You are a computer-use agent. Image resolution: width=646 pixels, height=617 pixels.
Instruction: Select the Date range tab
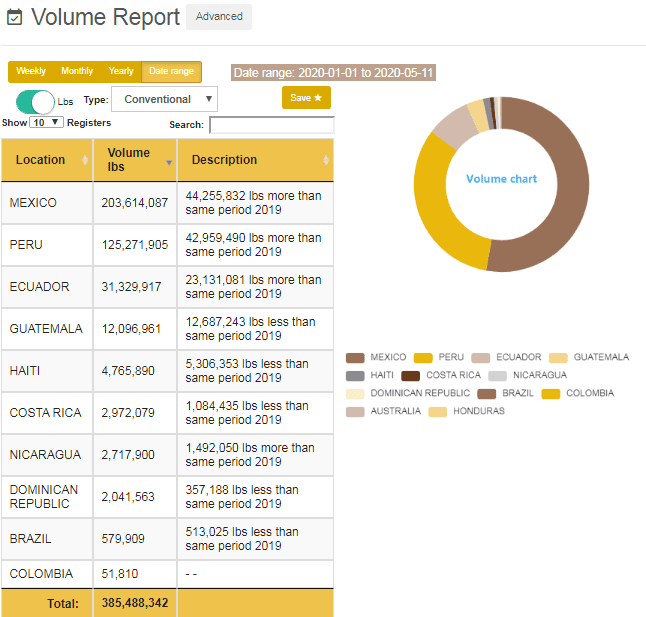pos(171,71)
